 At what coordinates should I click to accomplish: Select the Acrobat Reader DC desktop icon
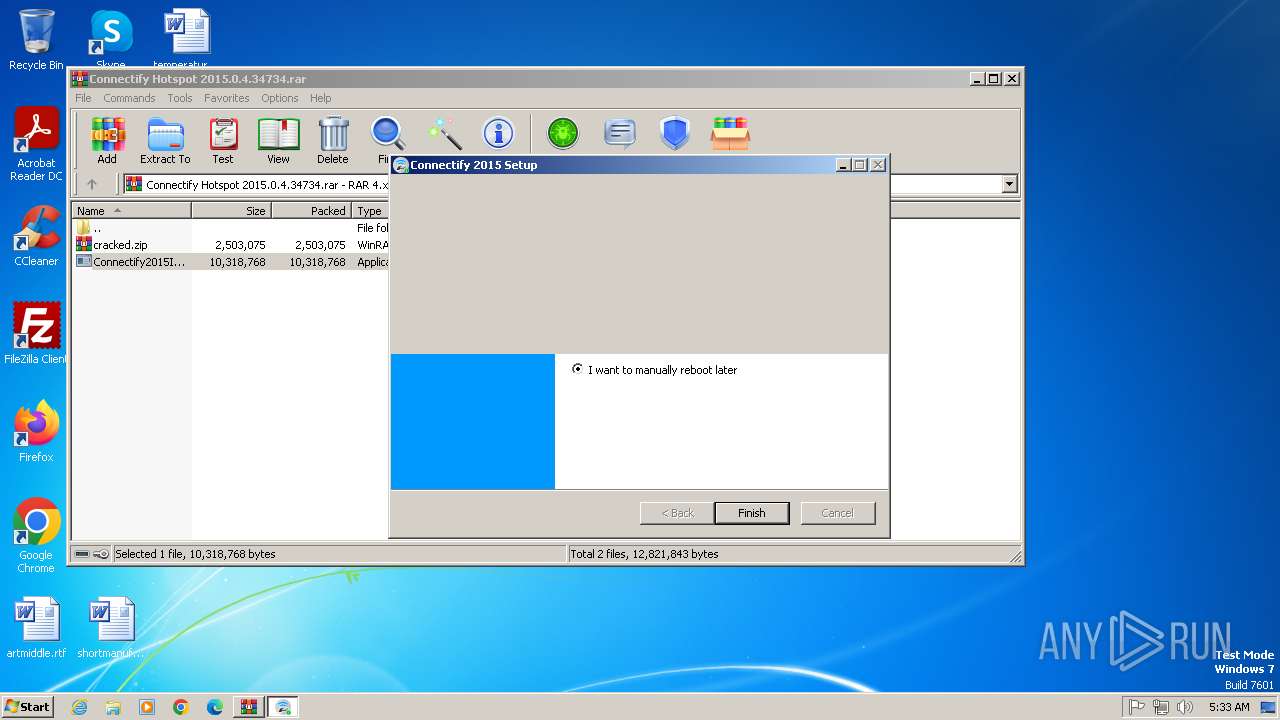pyautogui.click(x=36, y=145)
